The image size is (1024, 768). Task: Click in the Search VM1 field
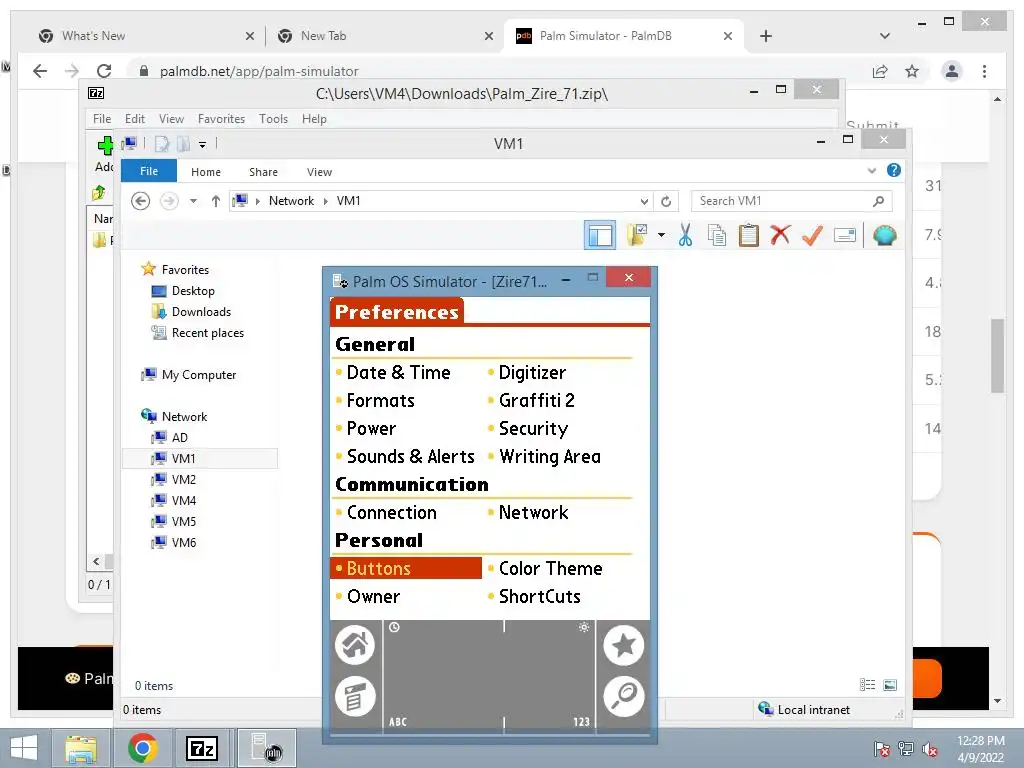tap(792, 201)
